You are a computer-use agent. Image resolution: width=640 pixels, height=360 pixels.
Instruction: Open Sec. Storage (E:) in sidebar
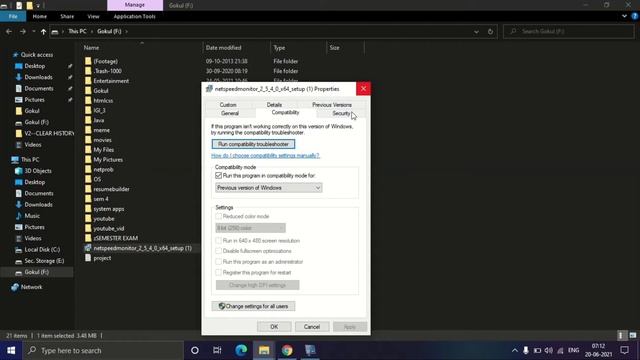pyautogui.click(x=44, y=260)
